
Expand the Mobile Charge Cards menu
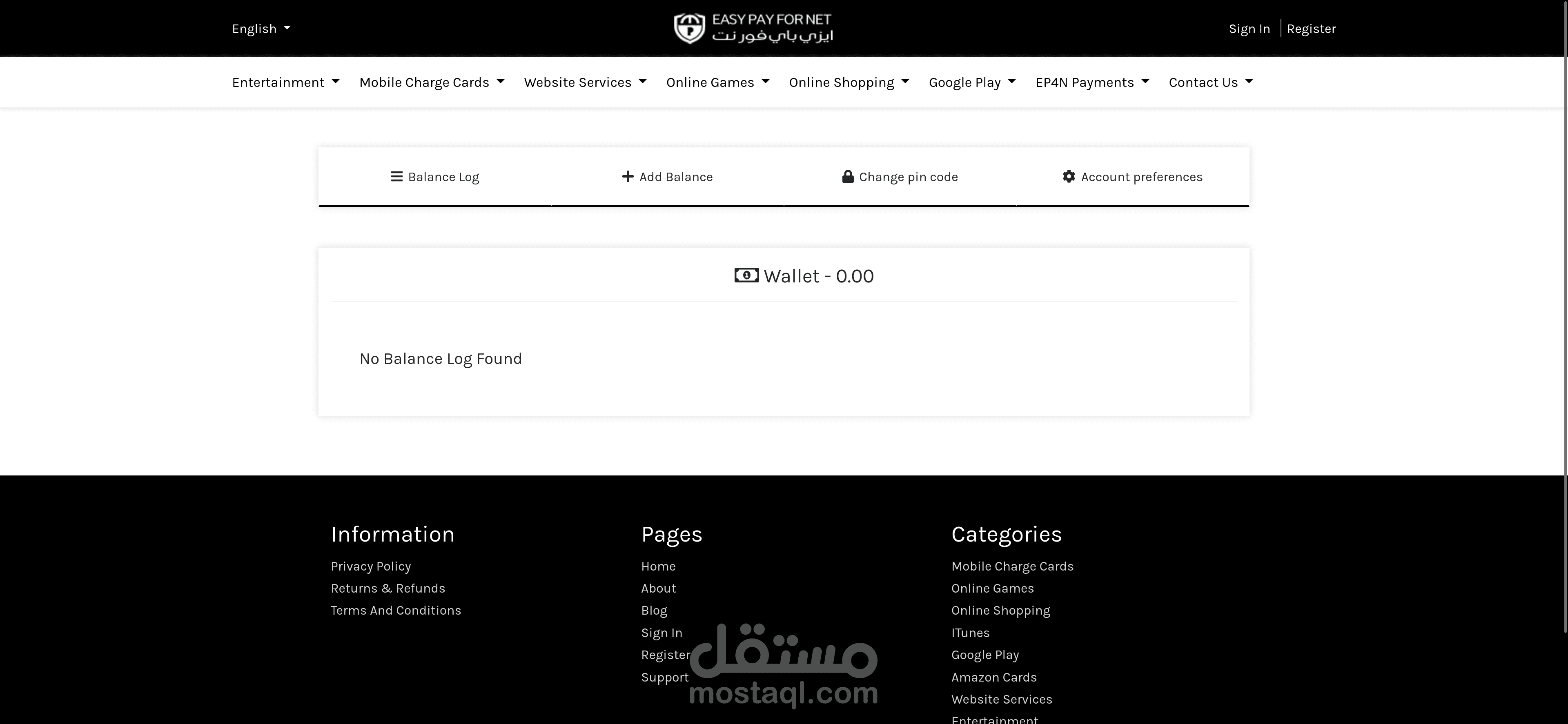click(x=432, y=82)
